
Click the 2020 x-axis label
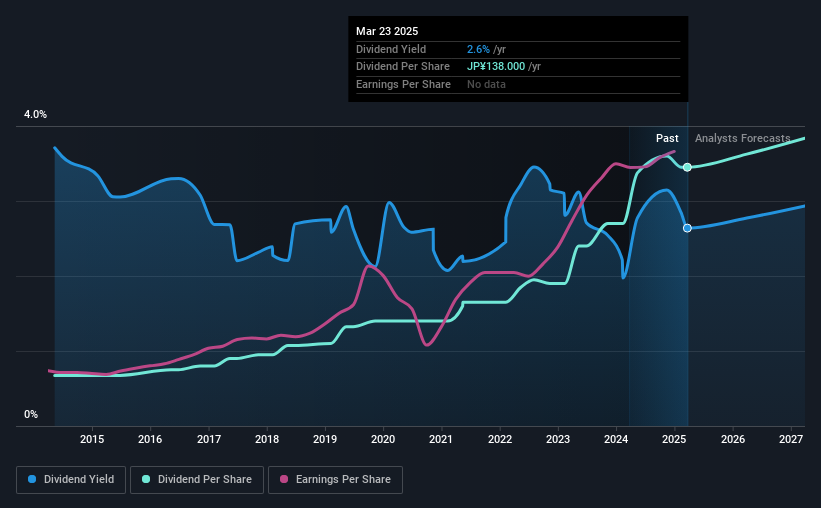pyautogui.click(x=383, y=439)
